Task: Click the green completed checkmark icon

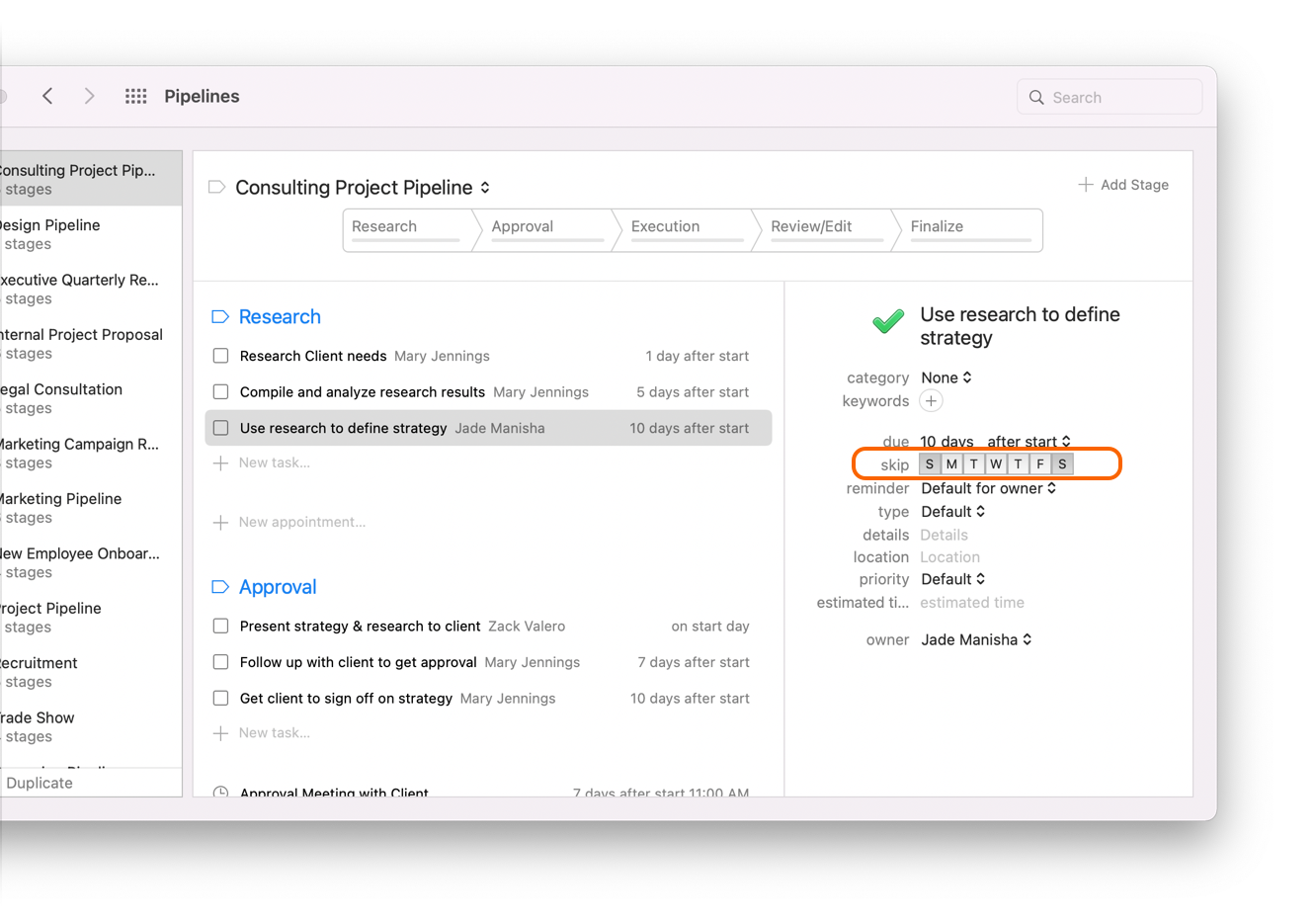Action: (x=888, y=322)
